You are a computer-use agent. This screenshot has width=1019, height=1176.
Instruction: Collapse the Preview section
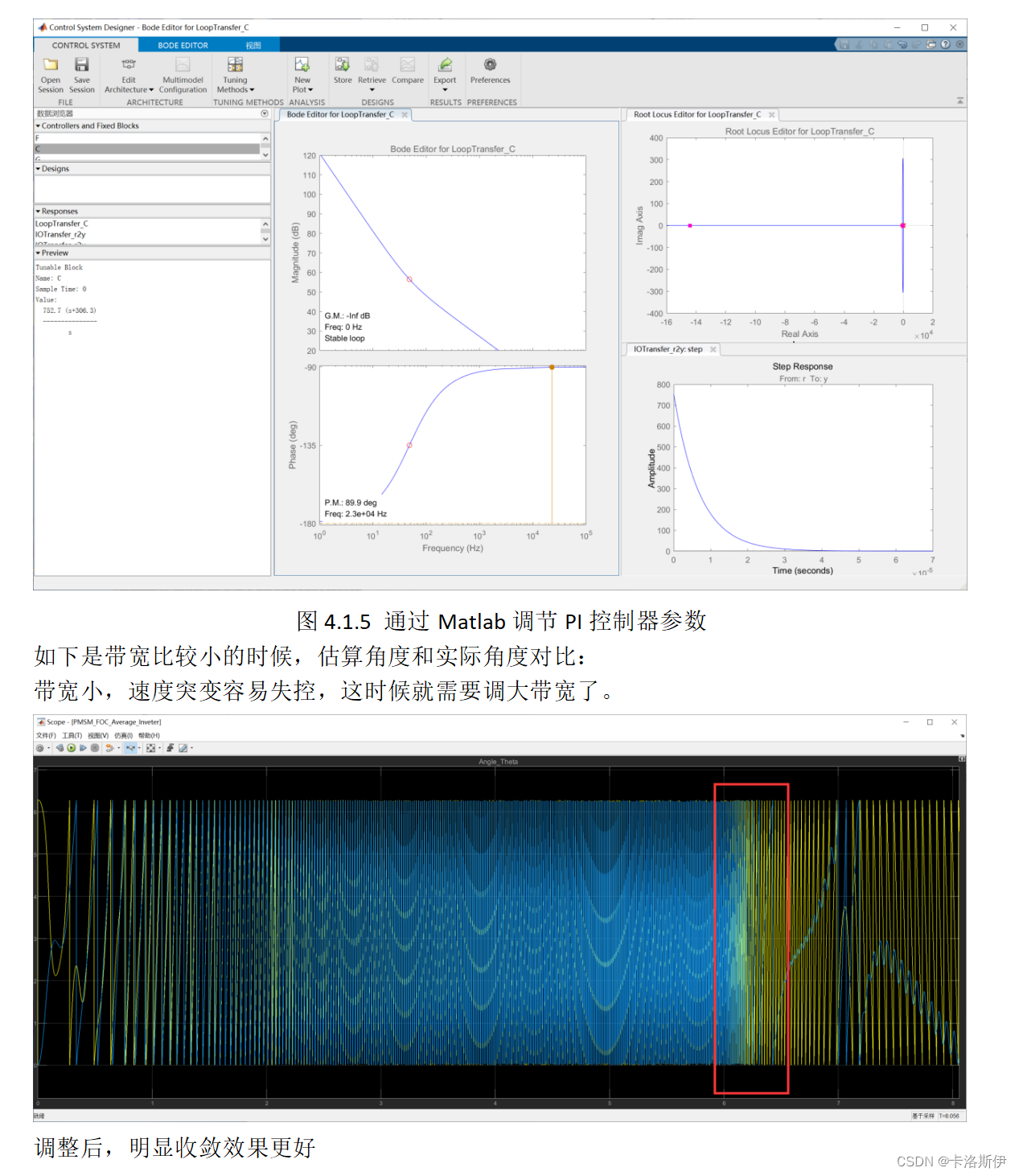38,253
